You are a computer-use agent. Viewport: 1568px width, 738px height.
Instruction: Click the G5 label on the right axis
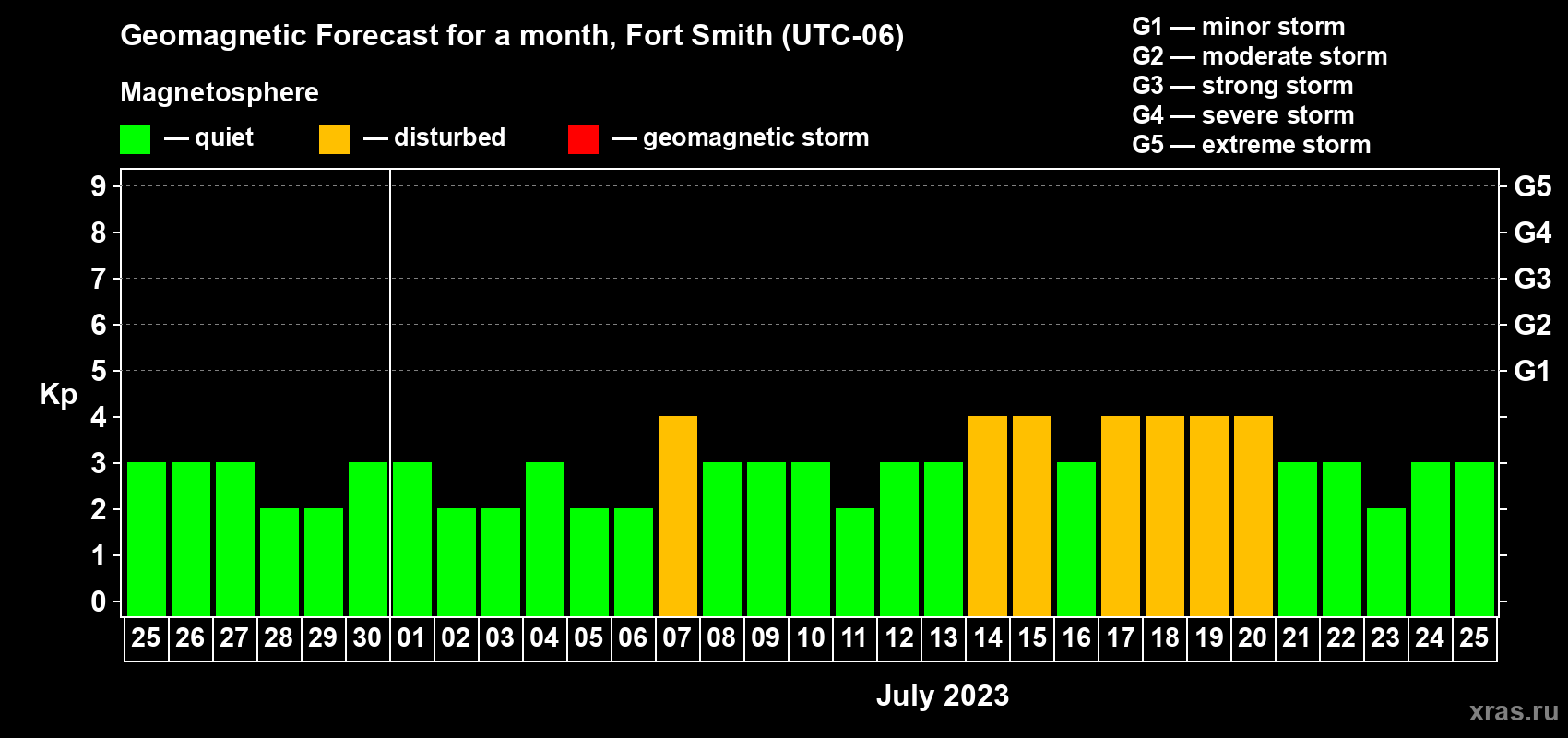point(1532,186)
